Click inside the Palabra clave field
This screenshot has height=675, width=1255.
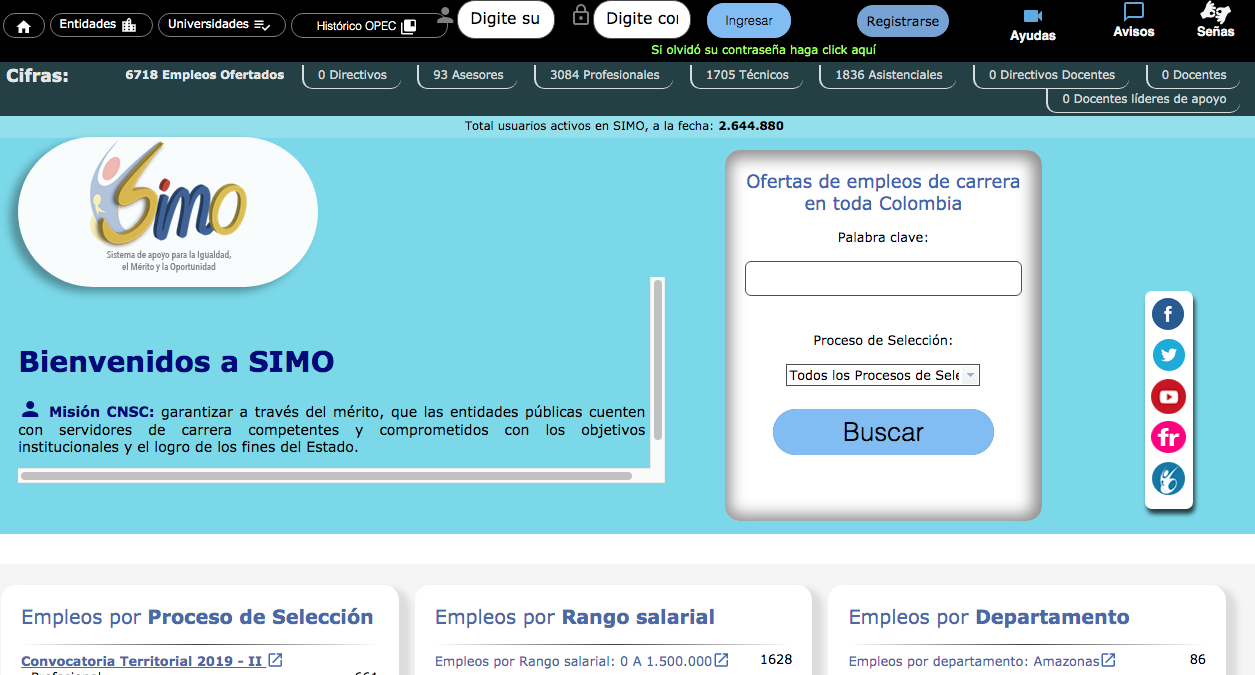click(883, 278)
